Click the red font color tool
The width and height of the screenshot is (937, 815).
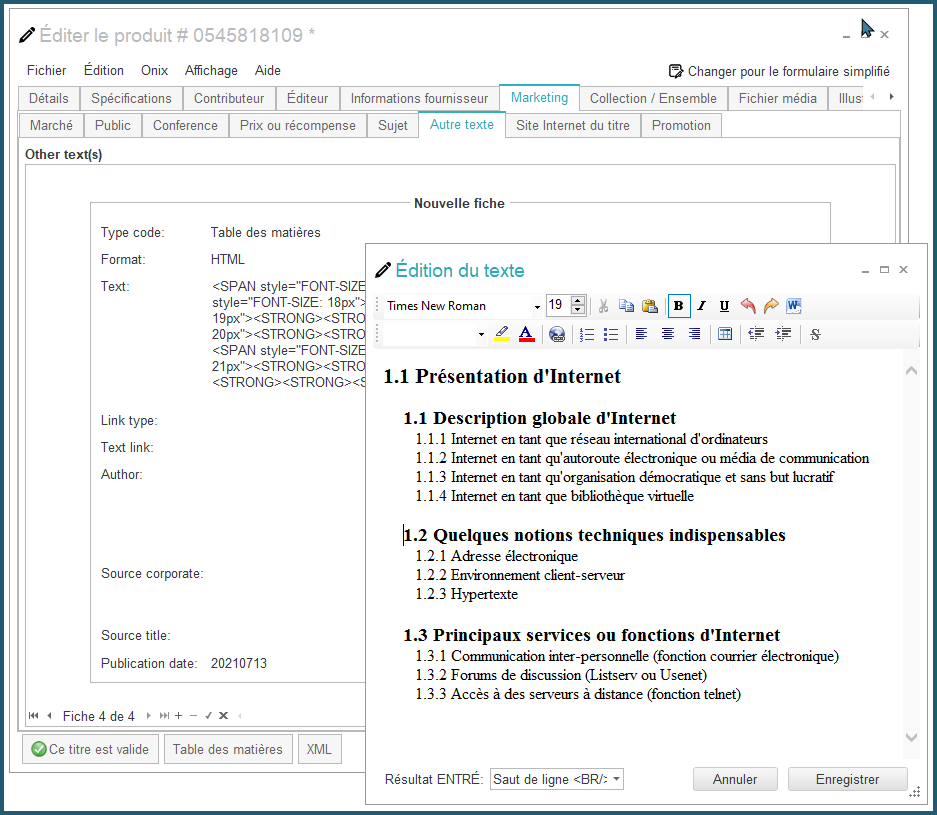tap(526, 334)
